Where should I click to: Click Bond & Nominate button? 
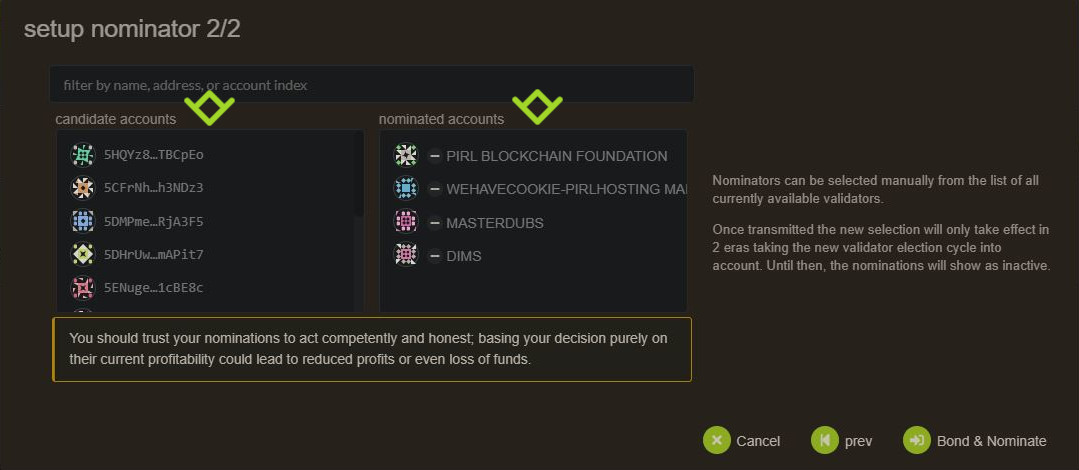tap(974, 441)
